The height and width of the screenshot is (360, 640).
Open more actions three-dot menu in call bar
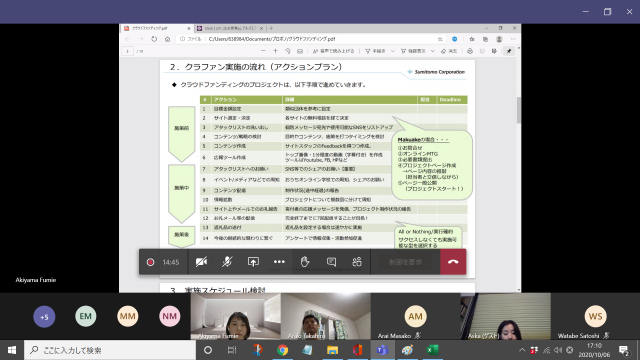279,262
